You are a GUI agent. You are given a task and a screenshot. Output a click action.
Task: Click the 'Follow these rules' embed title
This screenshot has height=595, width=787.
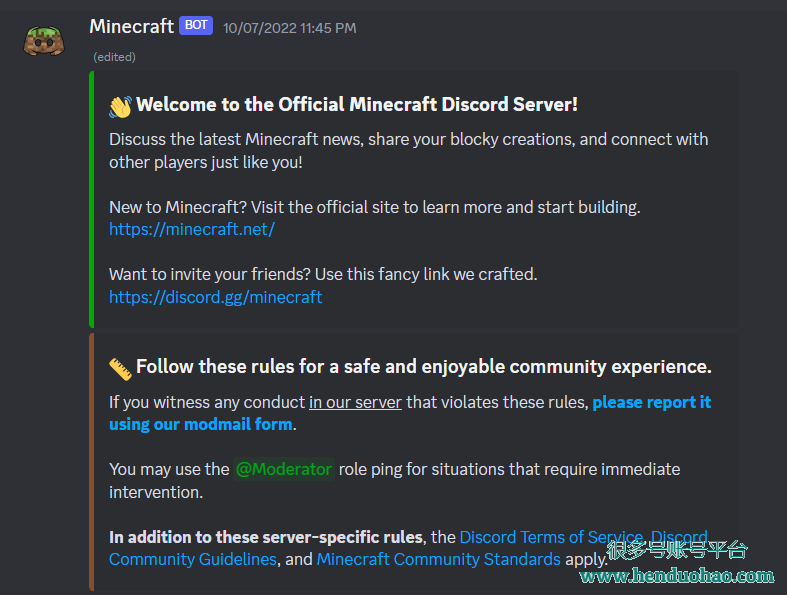coord(424,367)
